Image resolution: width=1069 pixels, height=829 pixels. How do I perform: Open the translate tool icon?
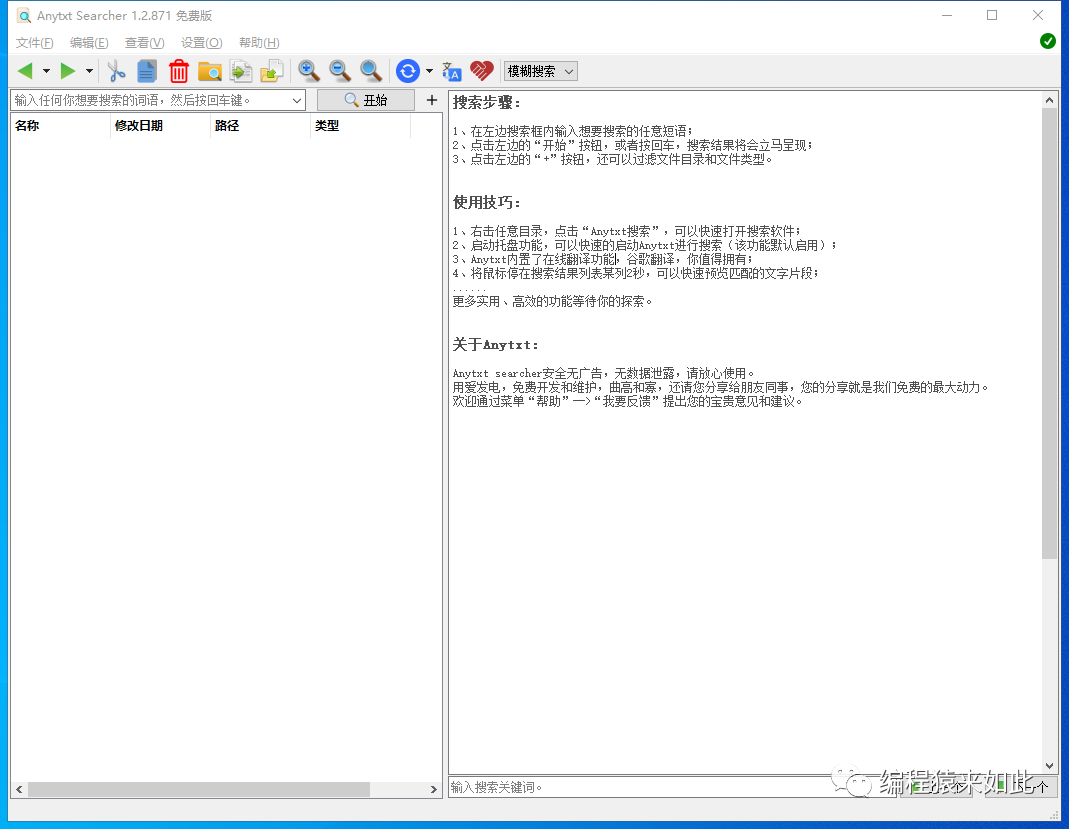(451, 71)
